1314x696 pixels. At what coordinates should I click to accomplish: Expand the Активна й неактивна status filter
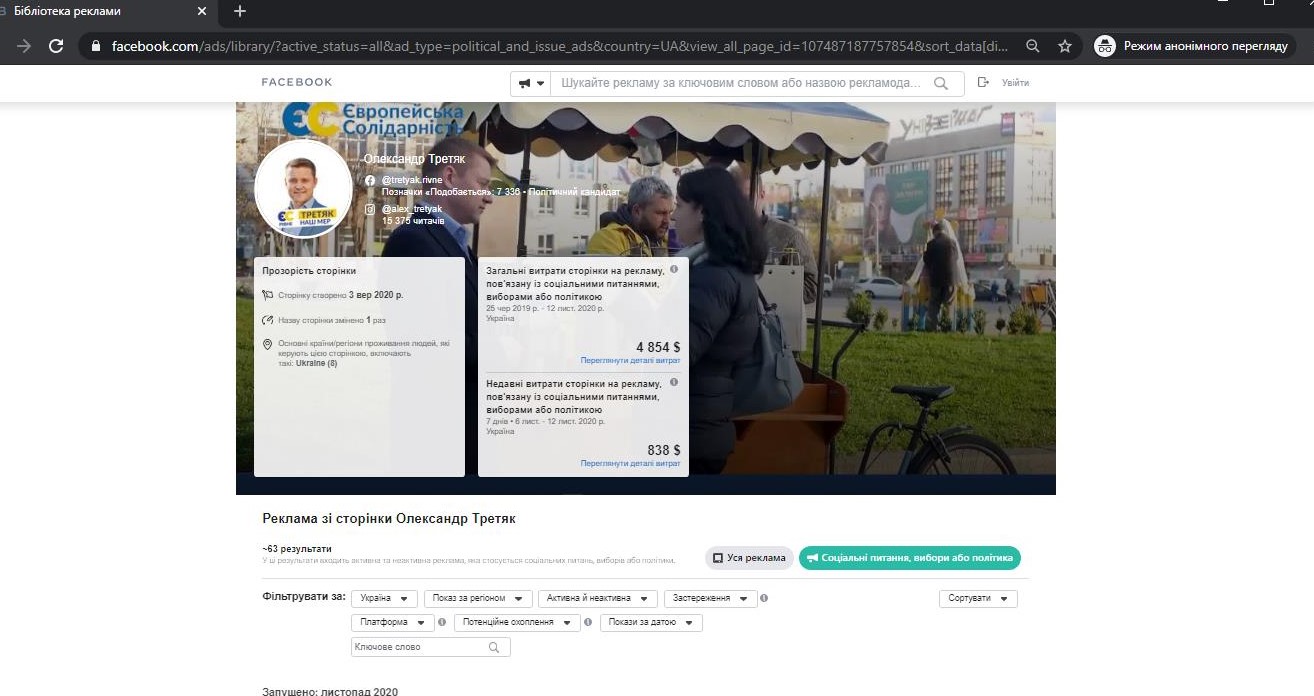(597, 599)
